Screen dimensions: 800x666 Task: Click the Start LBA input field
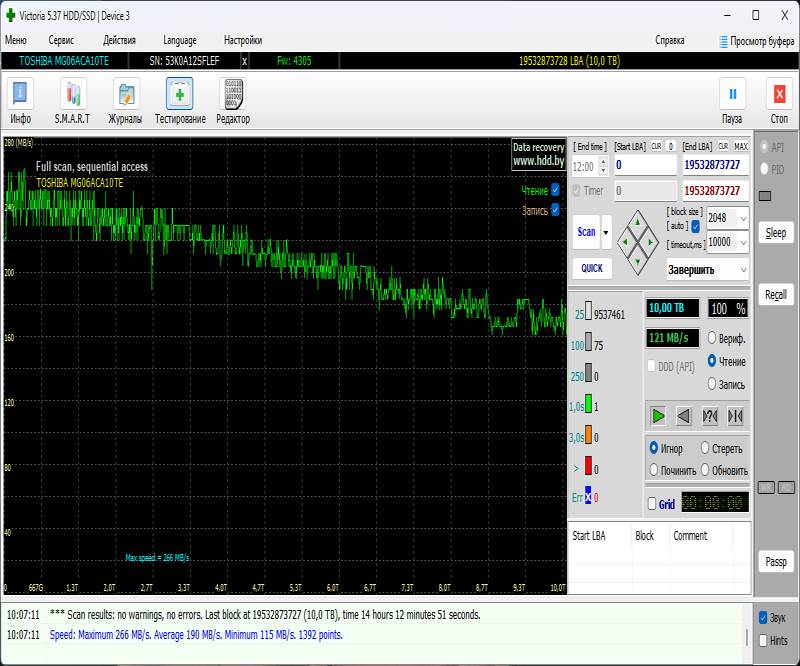point(645,165)
